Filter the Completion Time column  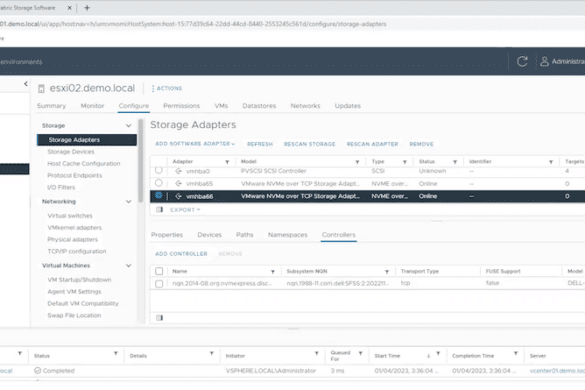516,353
